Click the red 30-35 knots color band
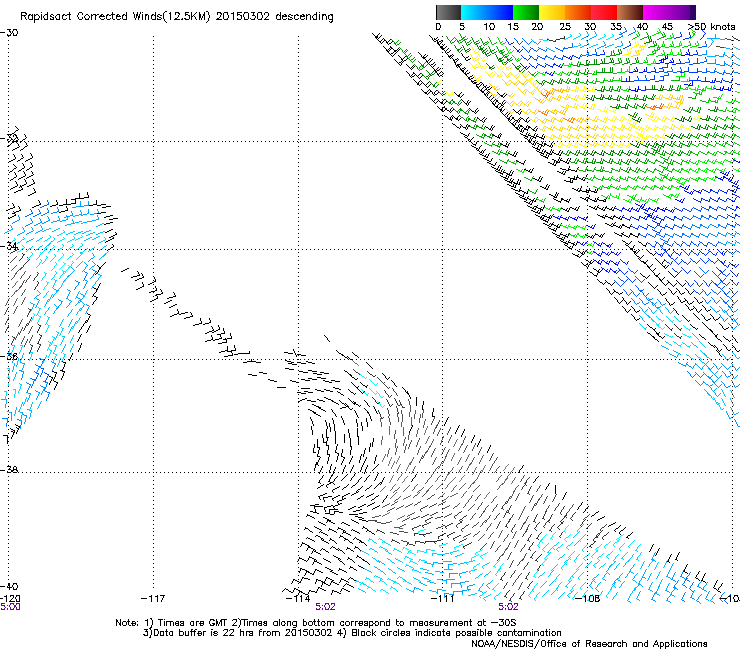The image size is (740, 650). (604, 12)
